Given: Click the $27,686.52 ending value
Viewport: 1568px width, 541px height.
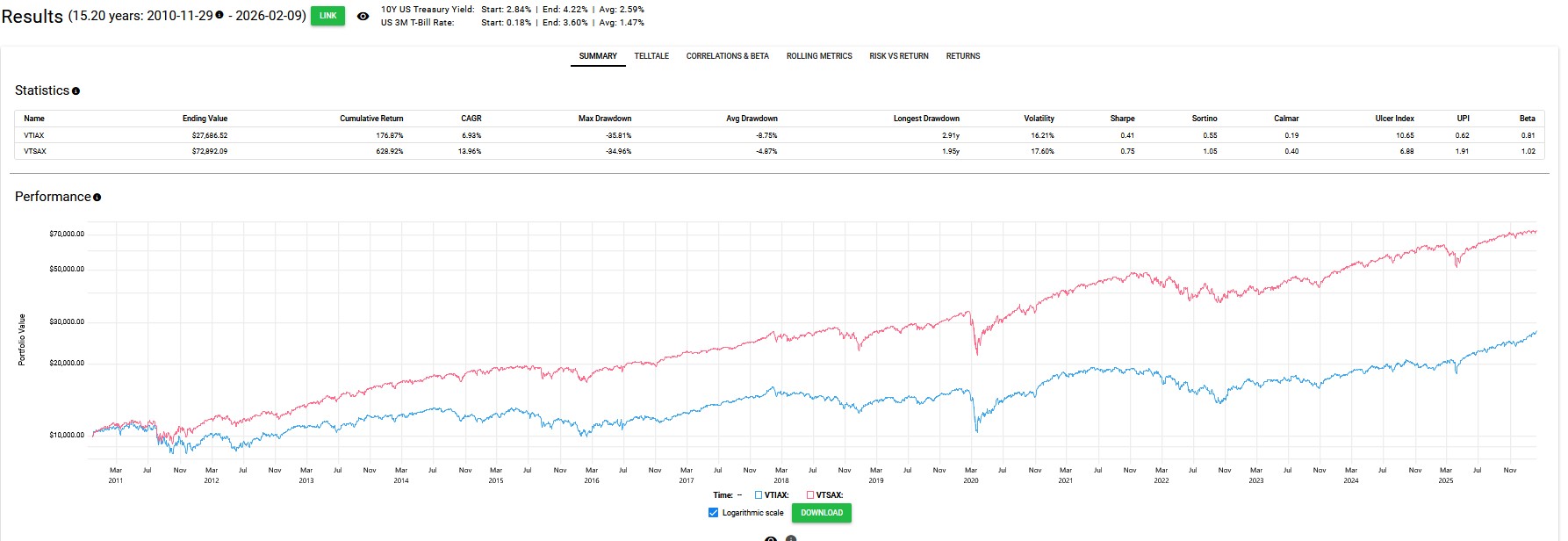Looking at the screenshot, I should point(210,136).
